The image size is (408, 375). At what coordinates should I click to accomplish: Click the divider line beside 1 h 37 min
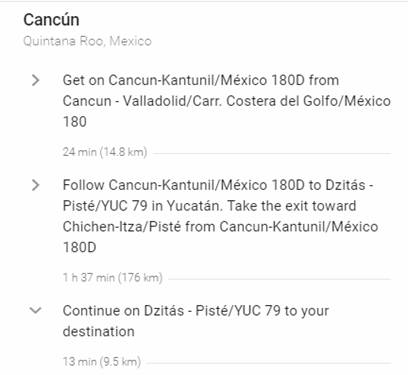(x=279, y=279)
